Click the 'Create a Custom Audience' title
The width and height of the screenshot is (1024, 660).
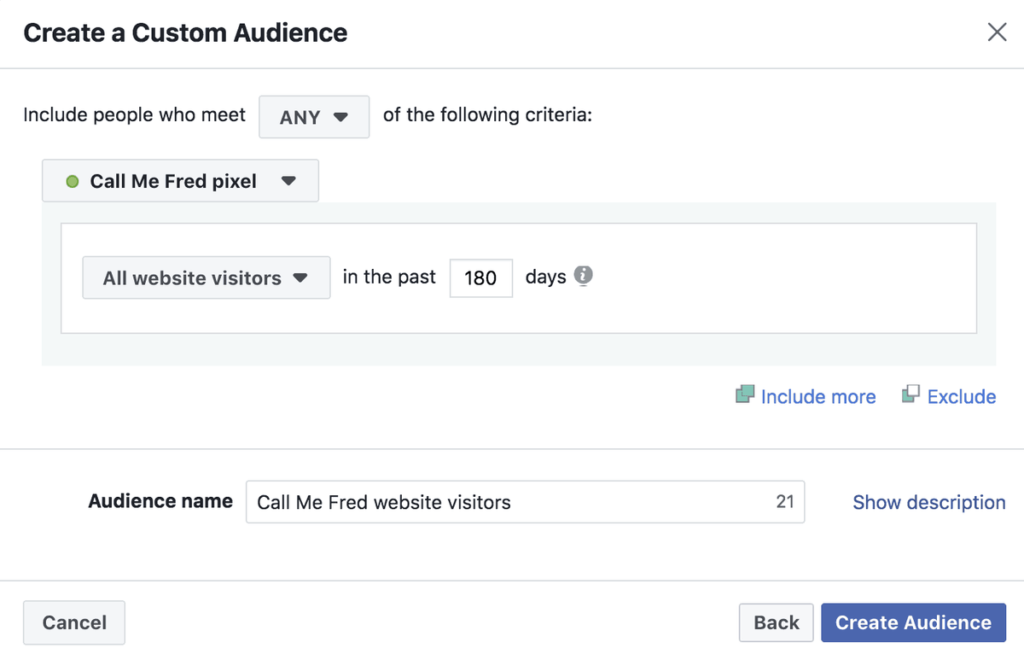click(185, 33)
